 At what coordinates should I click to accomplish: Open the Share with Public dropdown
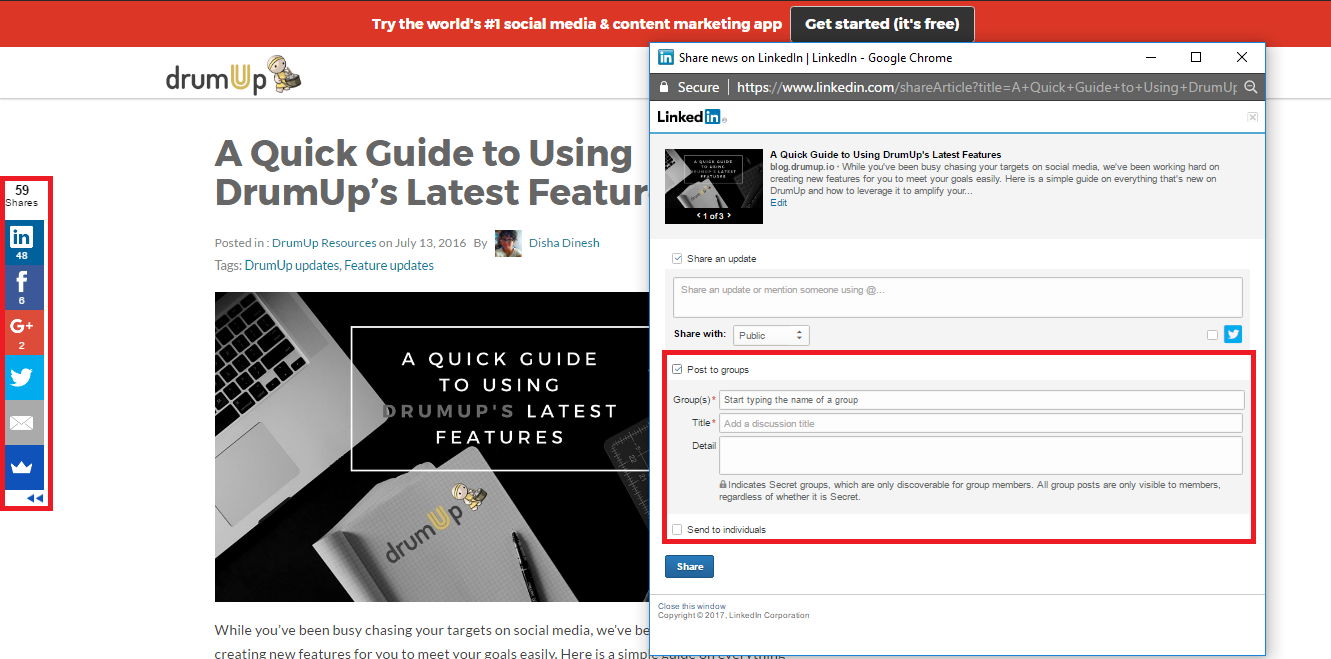[x=771, y=336]
